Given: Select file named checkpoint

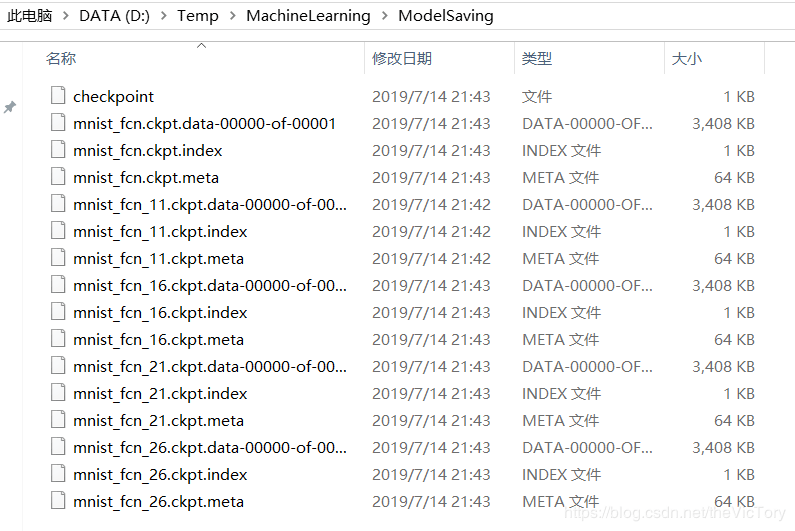Looking at the screenshot, I should [x=113, y=96].
